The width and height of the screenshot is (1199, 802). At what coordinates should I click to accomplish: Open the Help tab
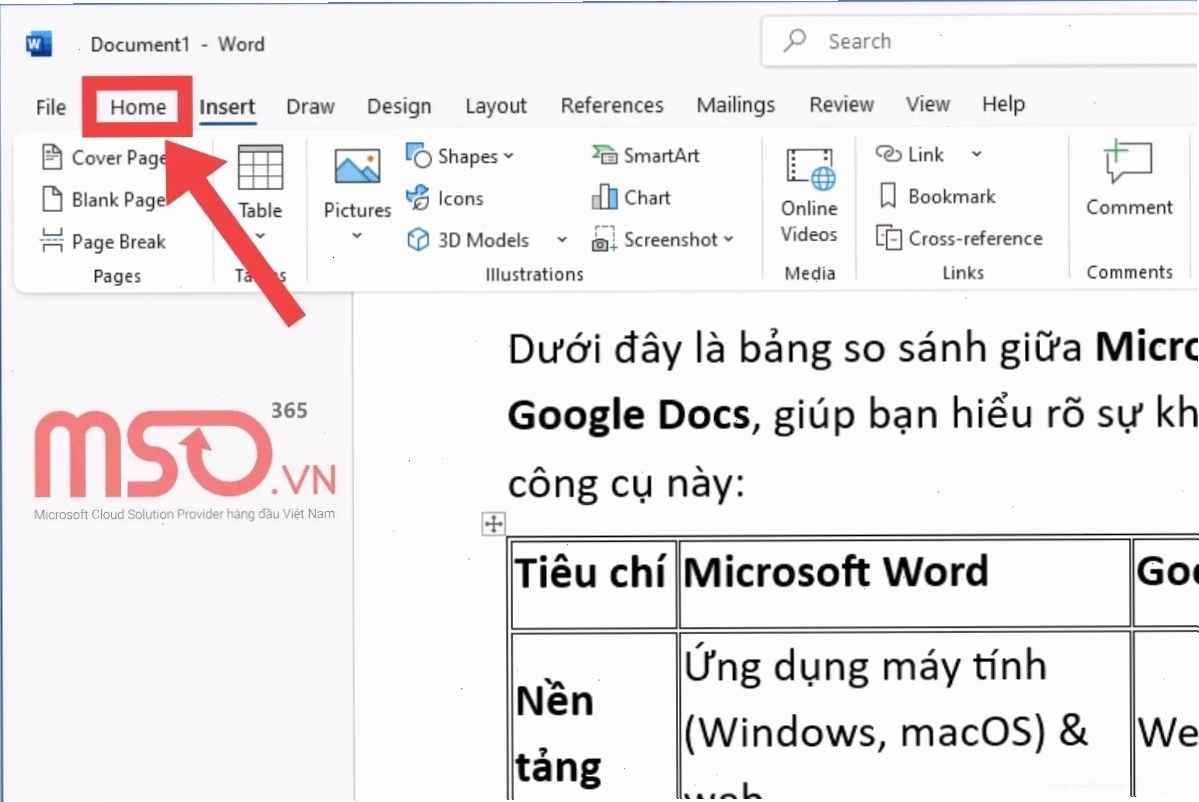(x=1003, y=104)
